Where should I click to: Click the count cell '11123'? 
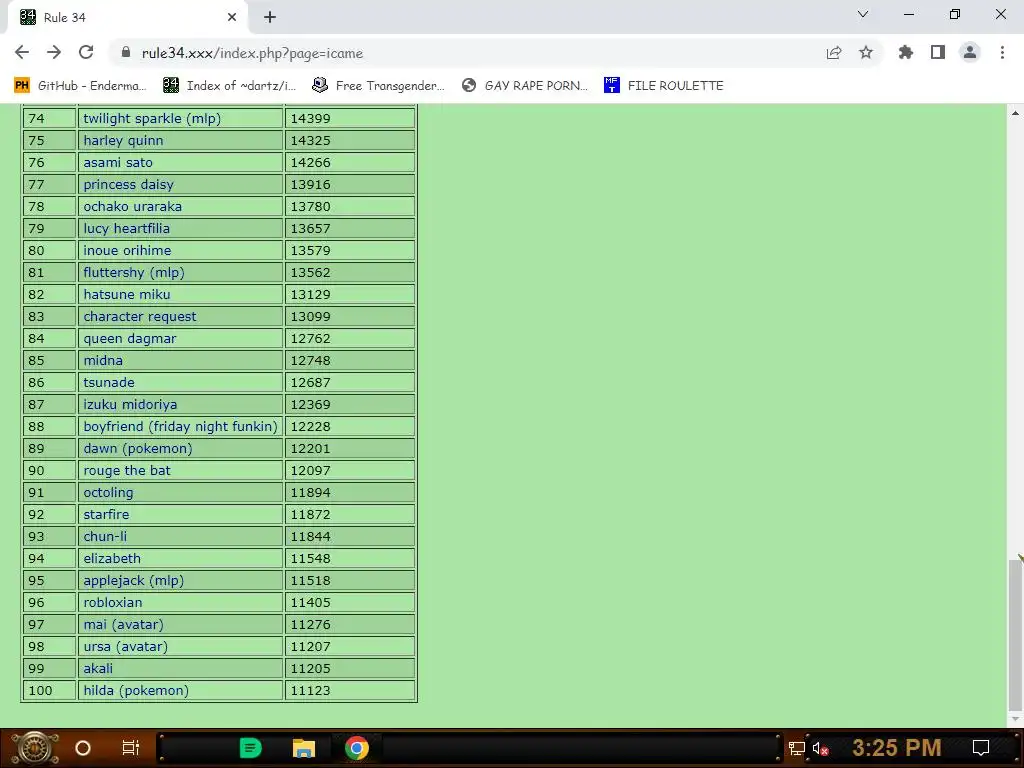[350, 690]
